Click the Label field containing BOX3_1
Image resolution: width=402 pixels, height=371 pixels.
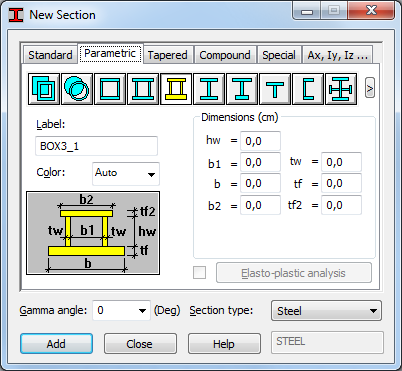point(96,146)
